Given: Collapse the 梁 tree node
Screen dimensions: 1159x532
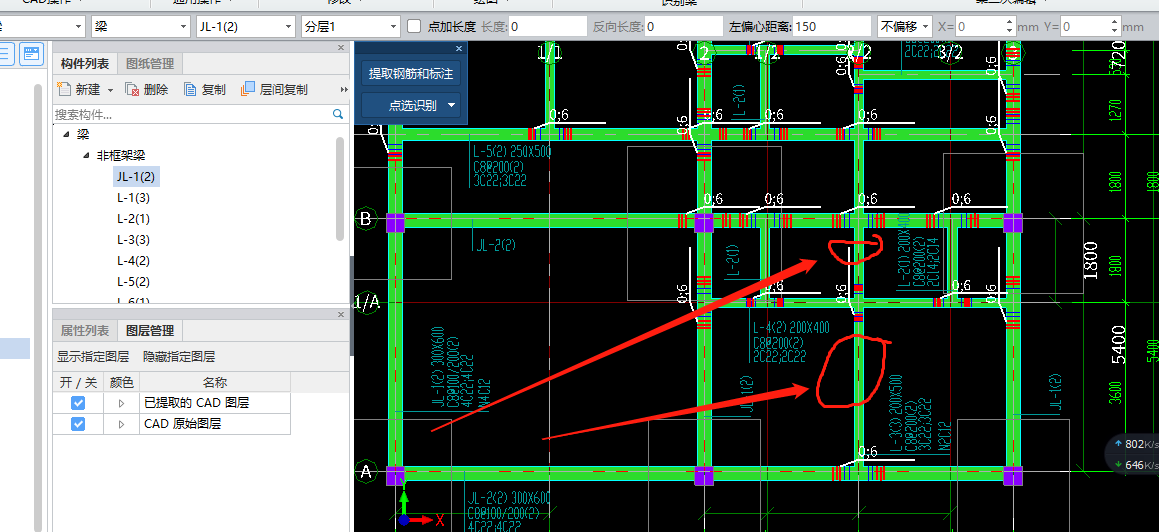Looking at the screenshot, I should click(67, 134).
